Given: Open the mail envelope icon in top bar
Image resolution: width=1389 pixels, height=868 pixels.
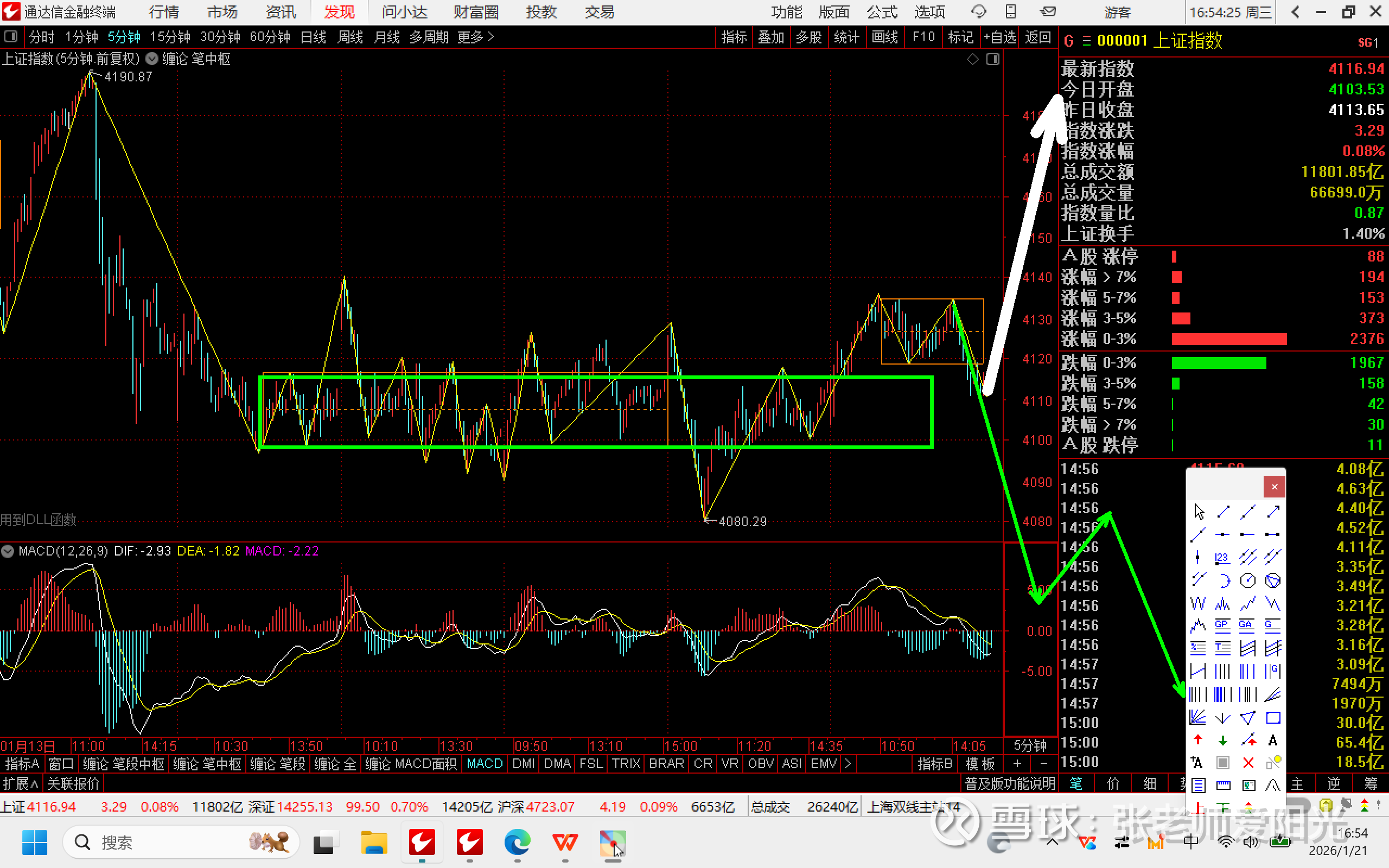Looking at the screenshot, I should tap(1048, 12).
